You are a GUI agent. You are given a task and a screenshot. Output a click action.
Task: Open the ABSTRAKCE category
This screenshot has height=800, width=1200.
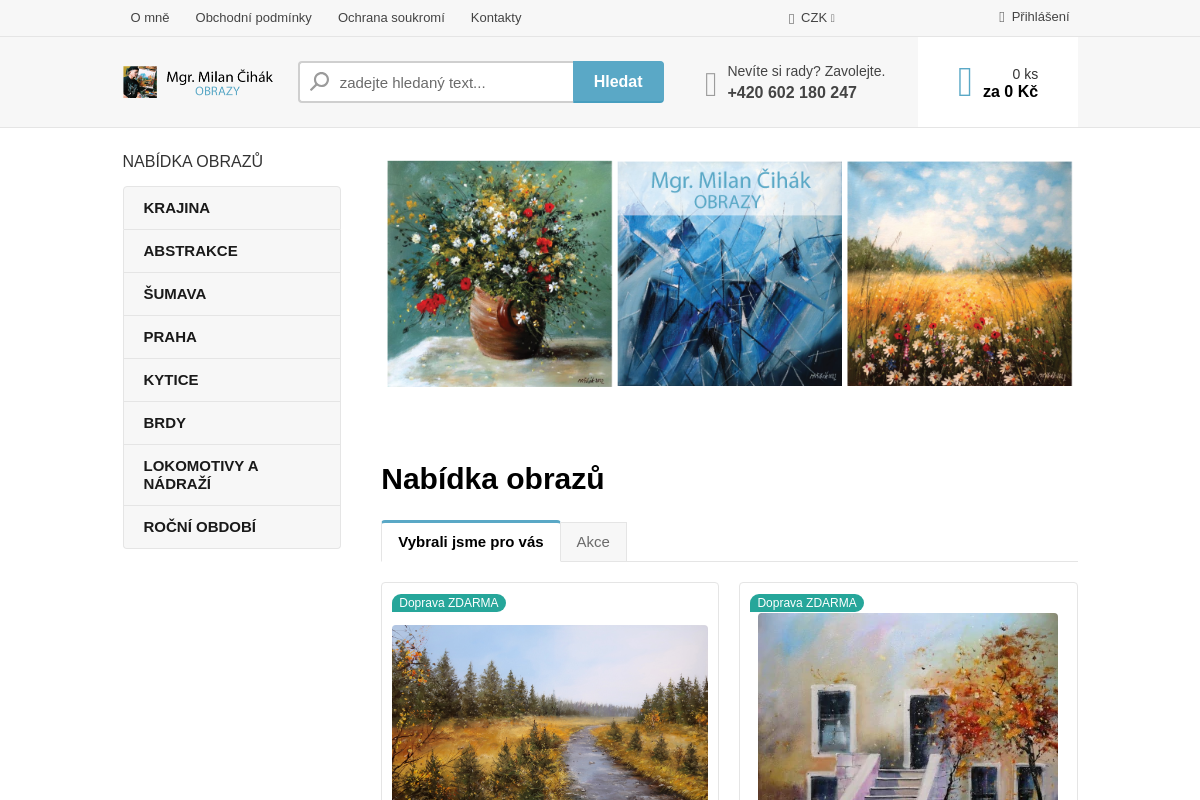coord(191,251)
